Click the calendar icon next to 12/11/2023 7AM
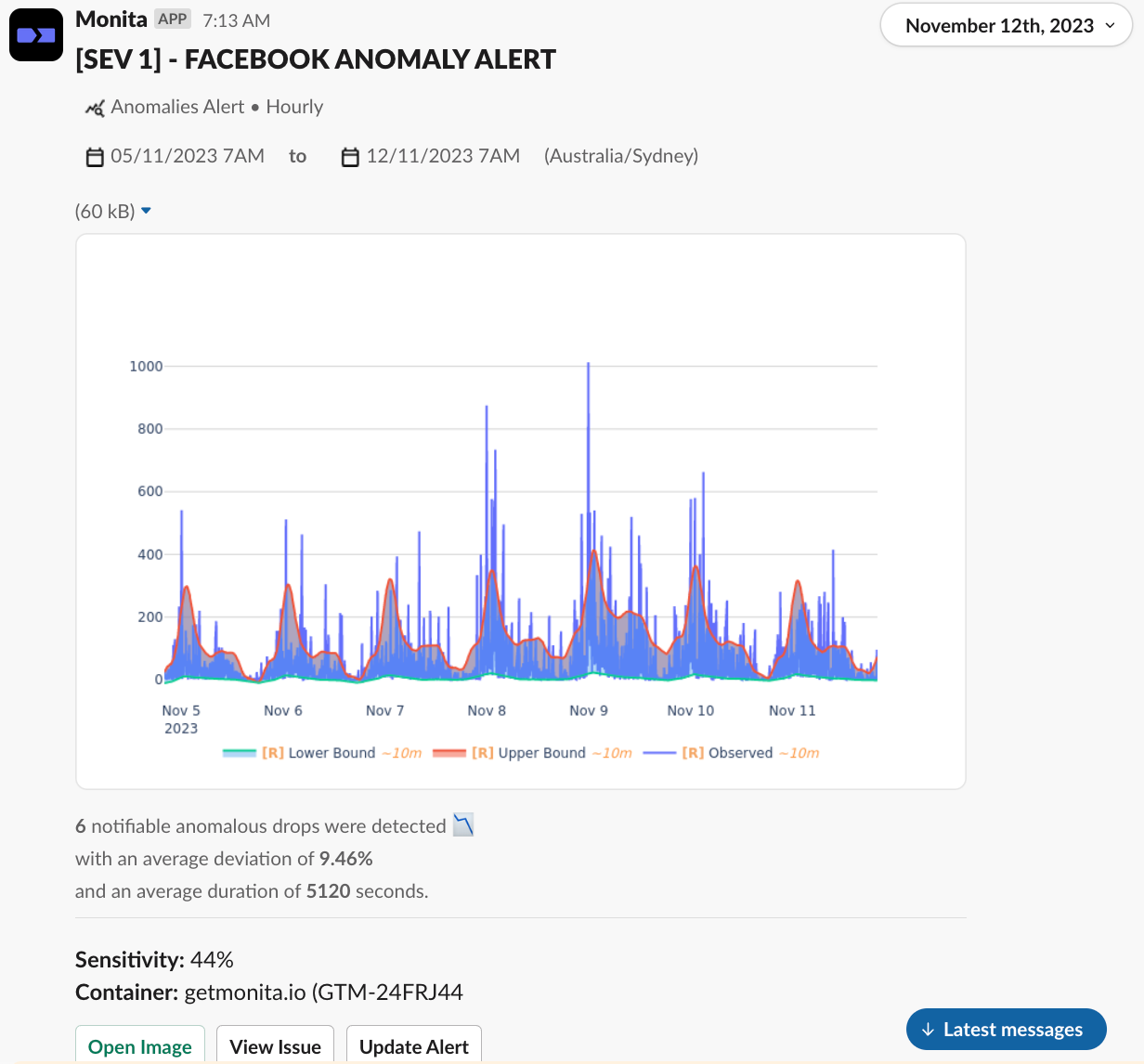Image resolution: width=1144 pixels, height=1064 pixels. pyautogui.click(x=350, y=157)
